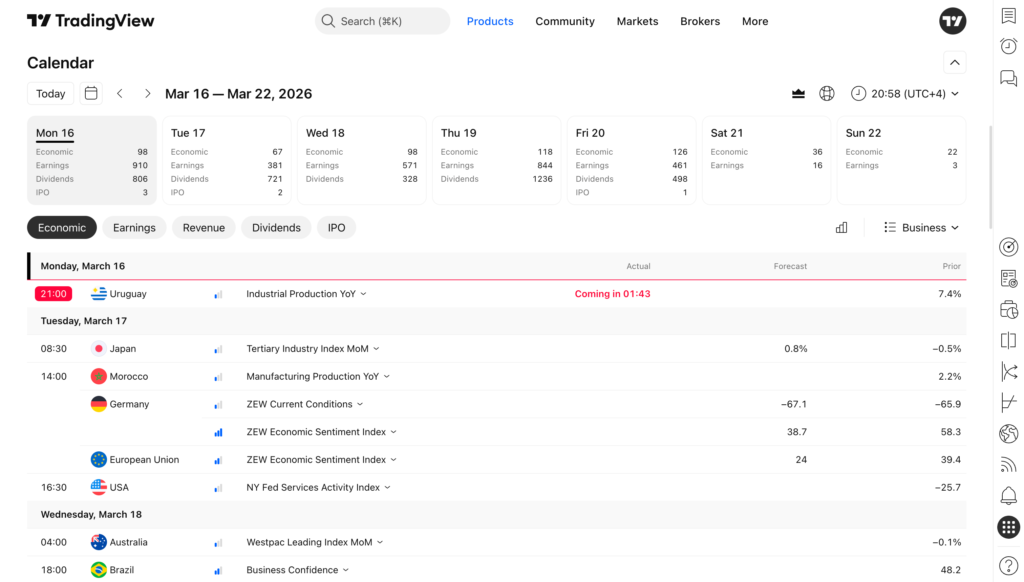Open the search field via magnifier icon
The image size is (1024, 582).
[327, 21]
